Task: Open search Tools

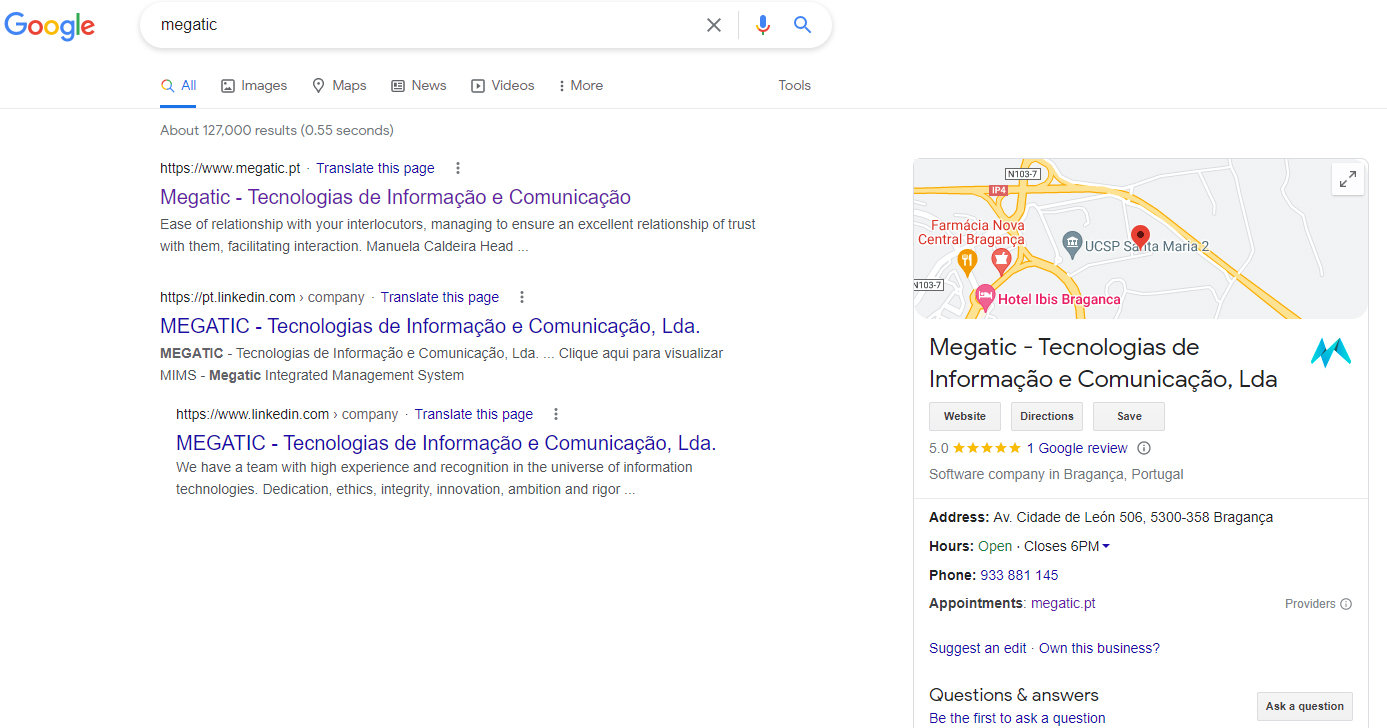Action: point(794,86)
